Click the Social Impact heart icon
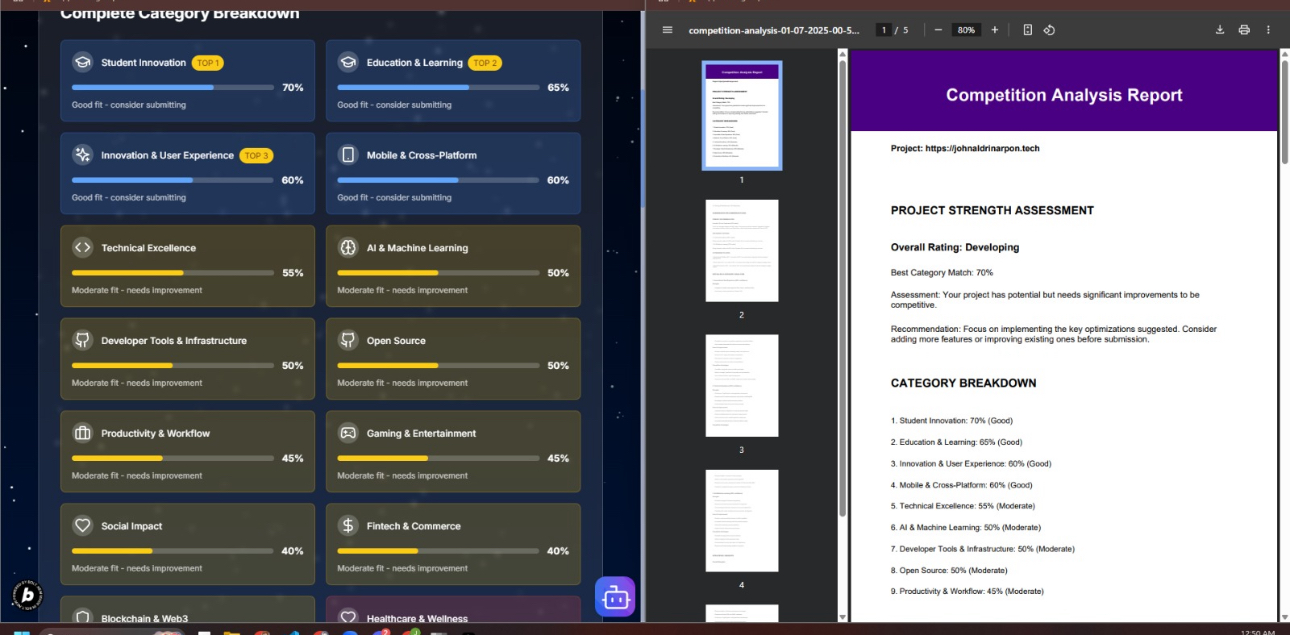The height and width of the screenshot is (635, 1290). [x=82, y=526]
